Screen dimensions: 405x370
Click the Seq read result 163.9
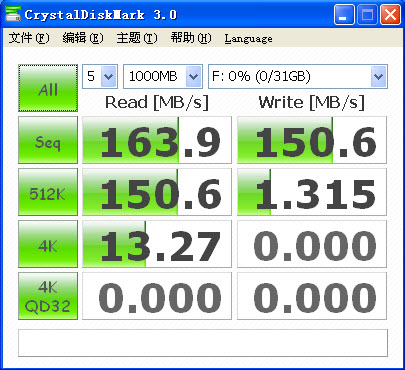(157, 140)
